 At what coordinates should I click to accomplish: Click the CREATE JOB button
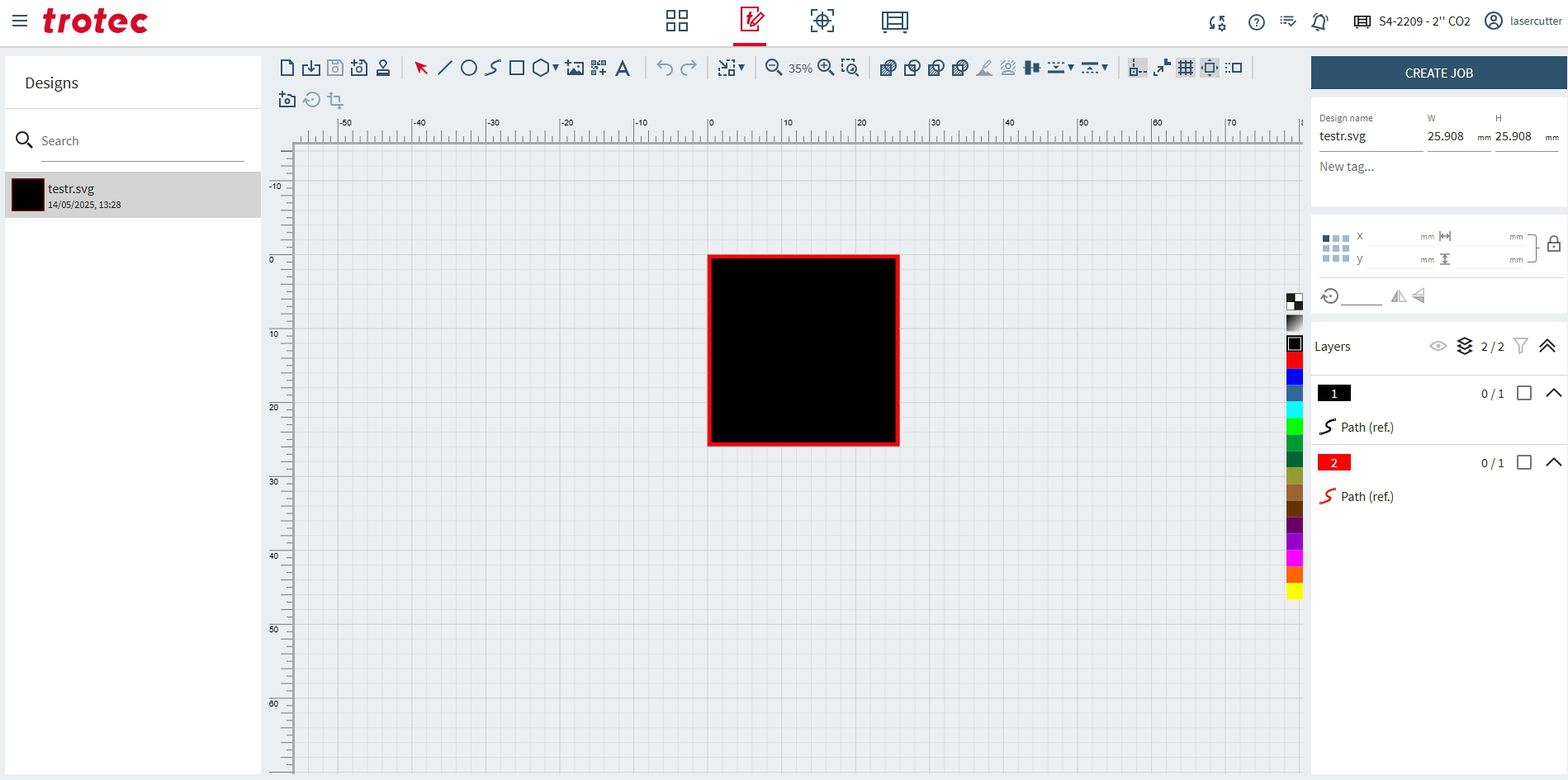1438,73
